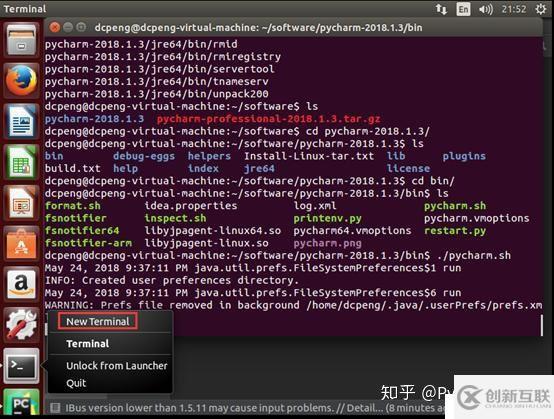Click the Terminal title in top panel
The width and height of the screenshot is (554, 419).
point(25,9)
